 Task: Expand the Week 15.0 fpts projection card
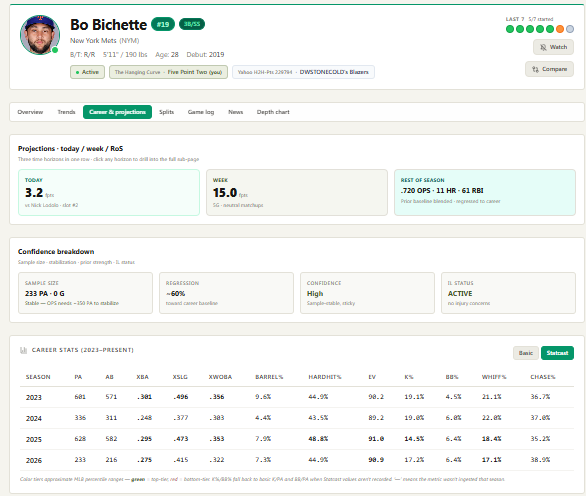point(297,192)
